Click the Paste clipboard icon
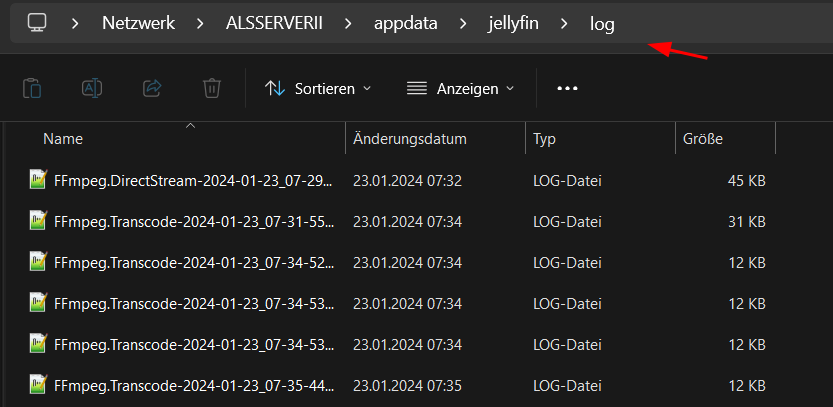The width and height of the screenshot is (833, 407). click(32, 88)
